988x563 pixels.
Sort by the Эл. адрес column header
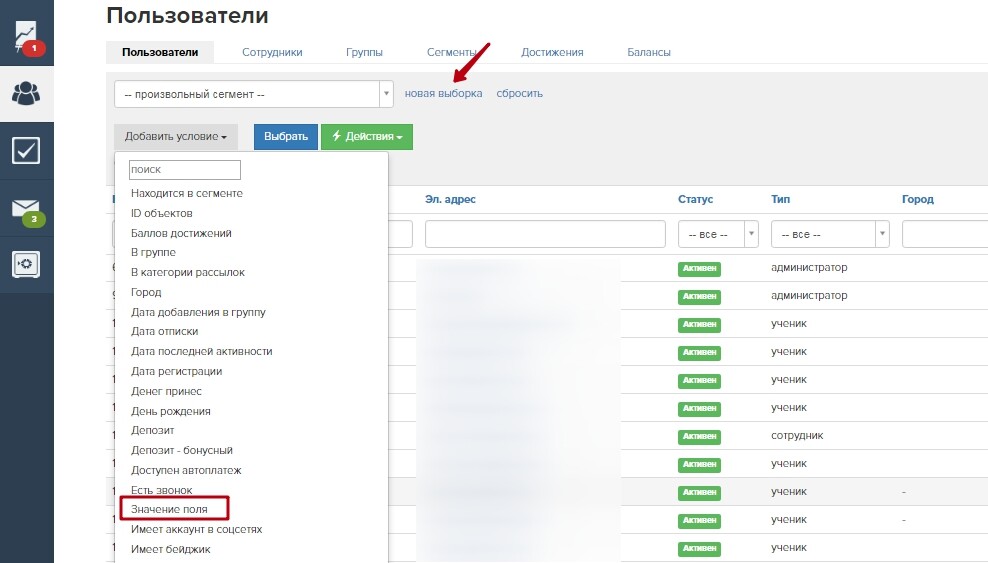click(450, 199)
